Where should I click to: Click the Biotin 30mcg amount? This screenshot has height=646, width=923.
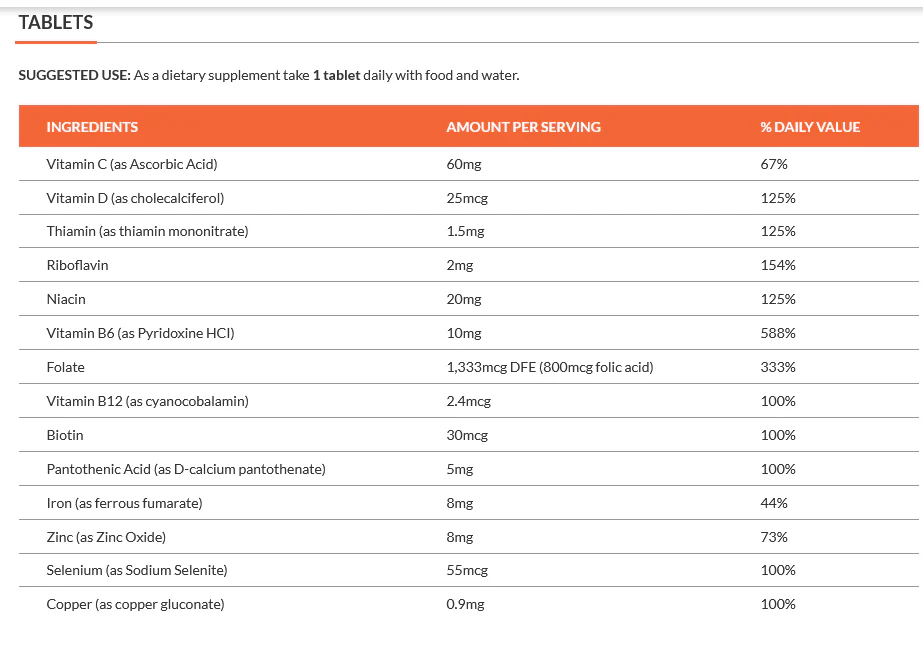click(467, 435)
